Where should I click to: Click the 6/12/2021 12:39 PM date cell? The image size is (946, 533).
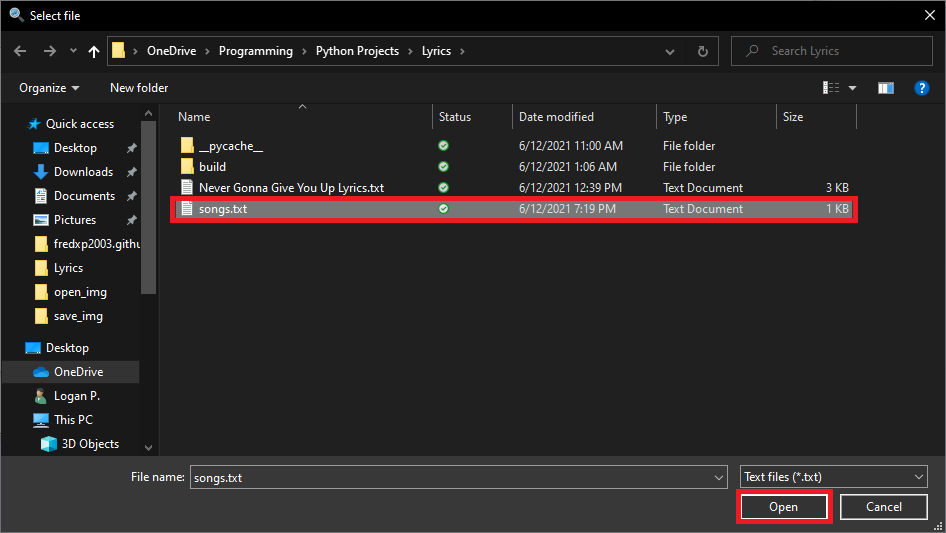click(570, 188)
